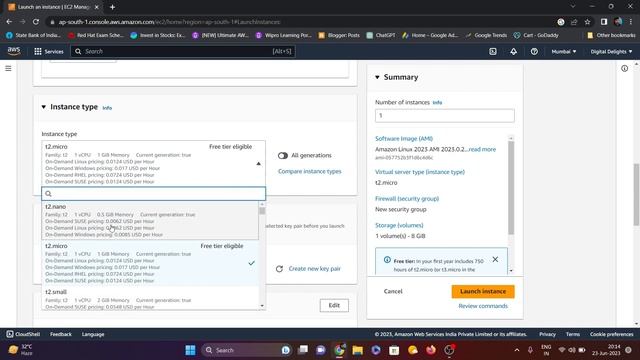This screenshot has width=640, height=360.
Task: Click Launch instance button
Action: 483,291
